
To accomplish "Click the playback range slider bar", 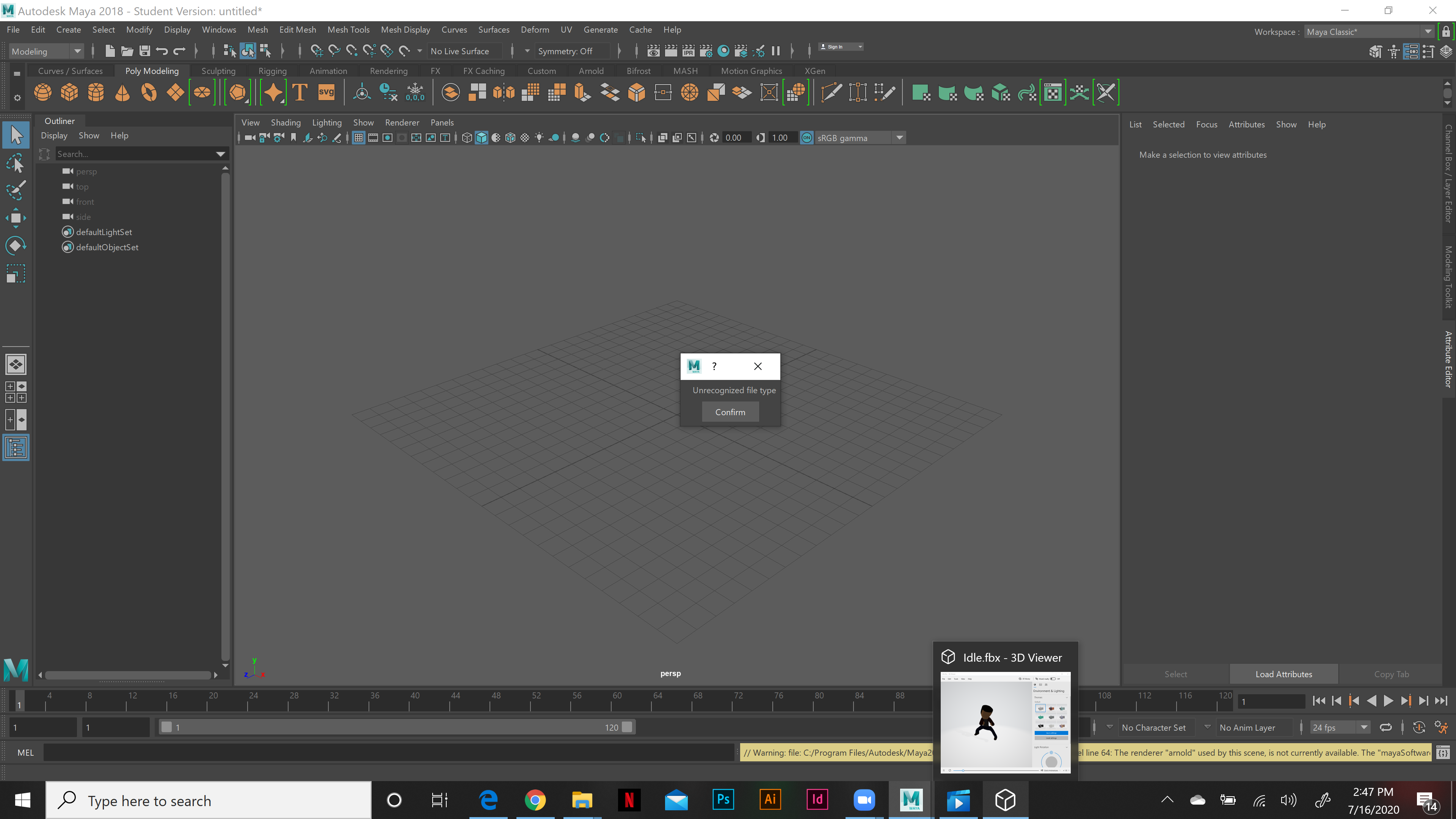I will tap(395, 728).
